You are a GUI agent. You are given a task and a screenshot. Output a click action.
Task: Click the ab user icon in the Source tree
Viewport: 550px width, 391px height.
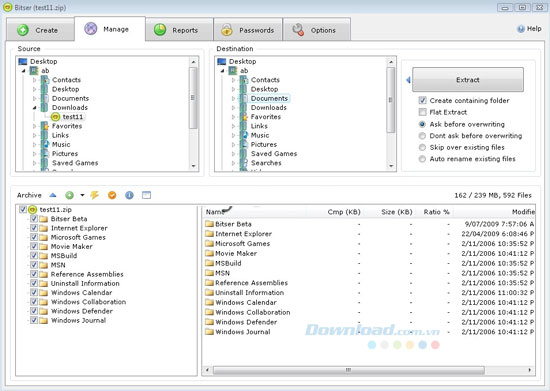point(34,71)
